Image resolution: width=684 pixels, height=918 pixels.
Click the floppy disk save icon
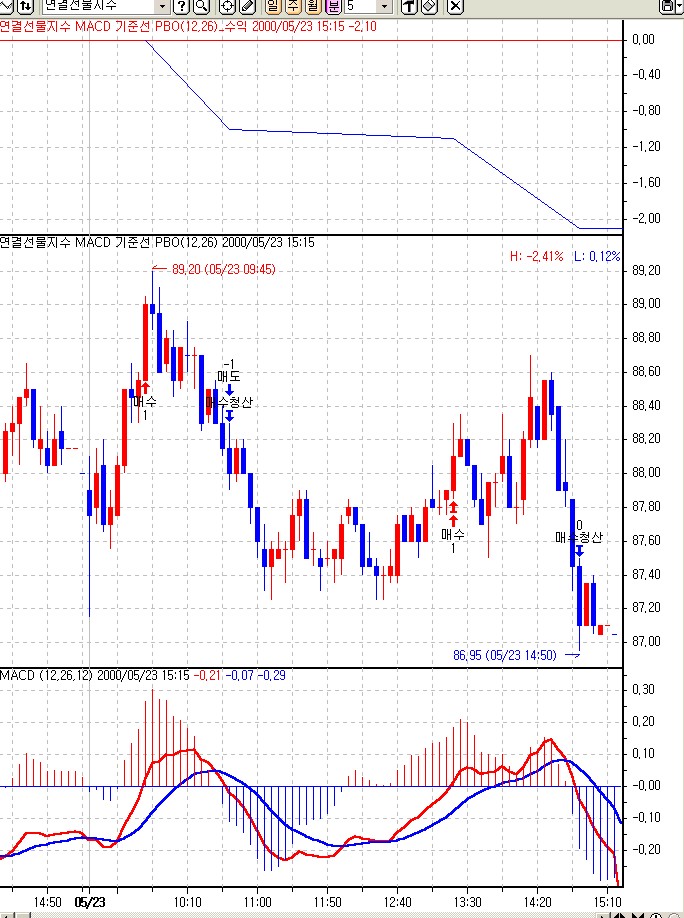tap(666, 6)
